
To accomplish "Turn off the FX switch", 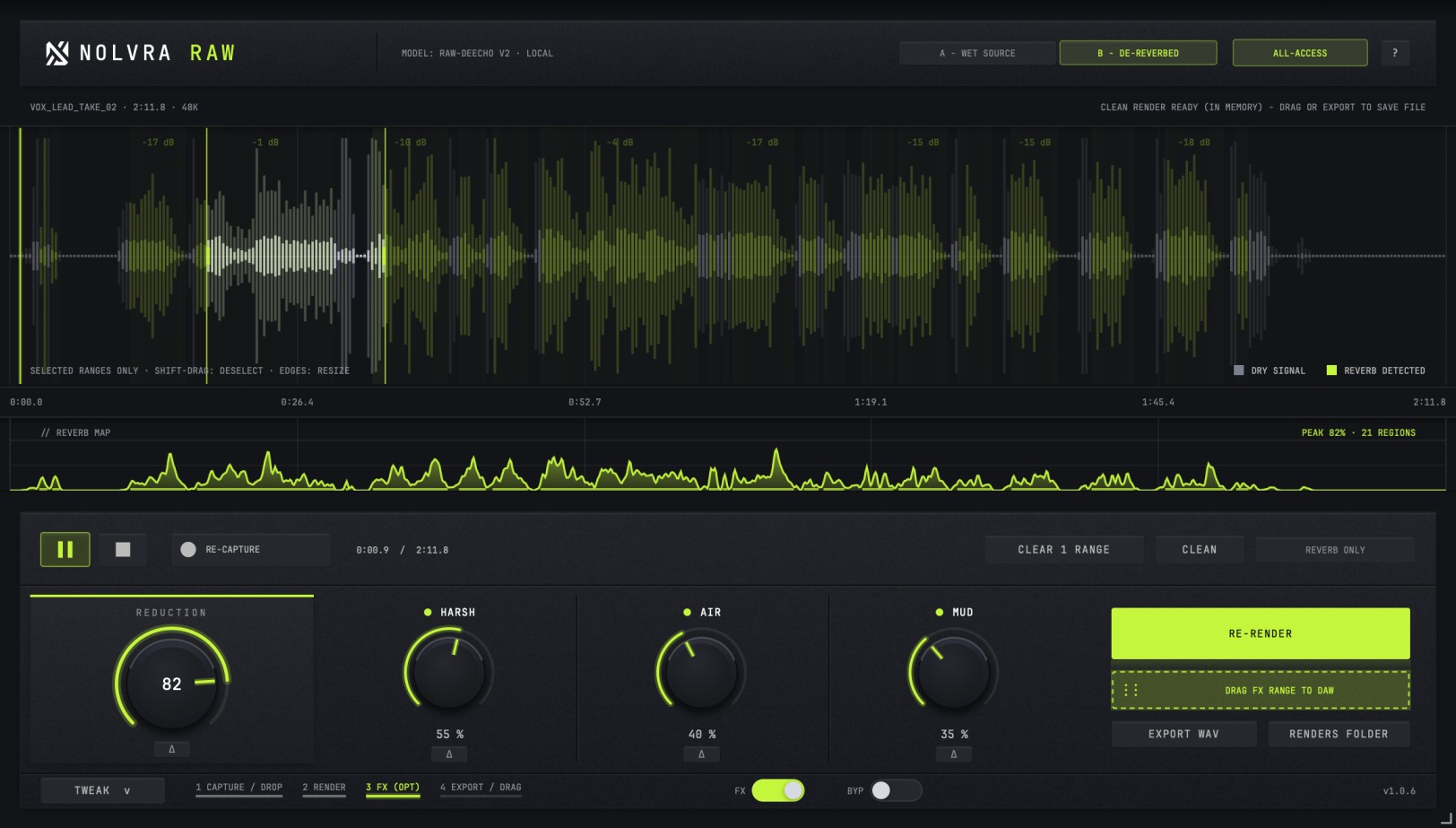I will (x=778, y=790).
